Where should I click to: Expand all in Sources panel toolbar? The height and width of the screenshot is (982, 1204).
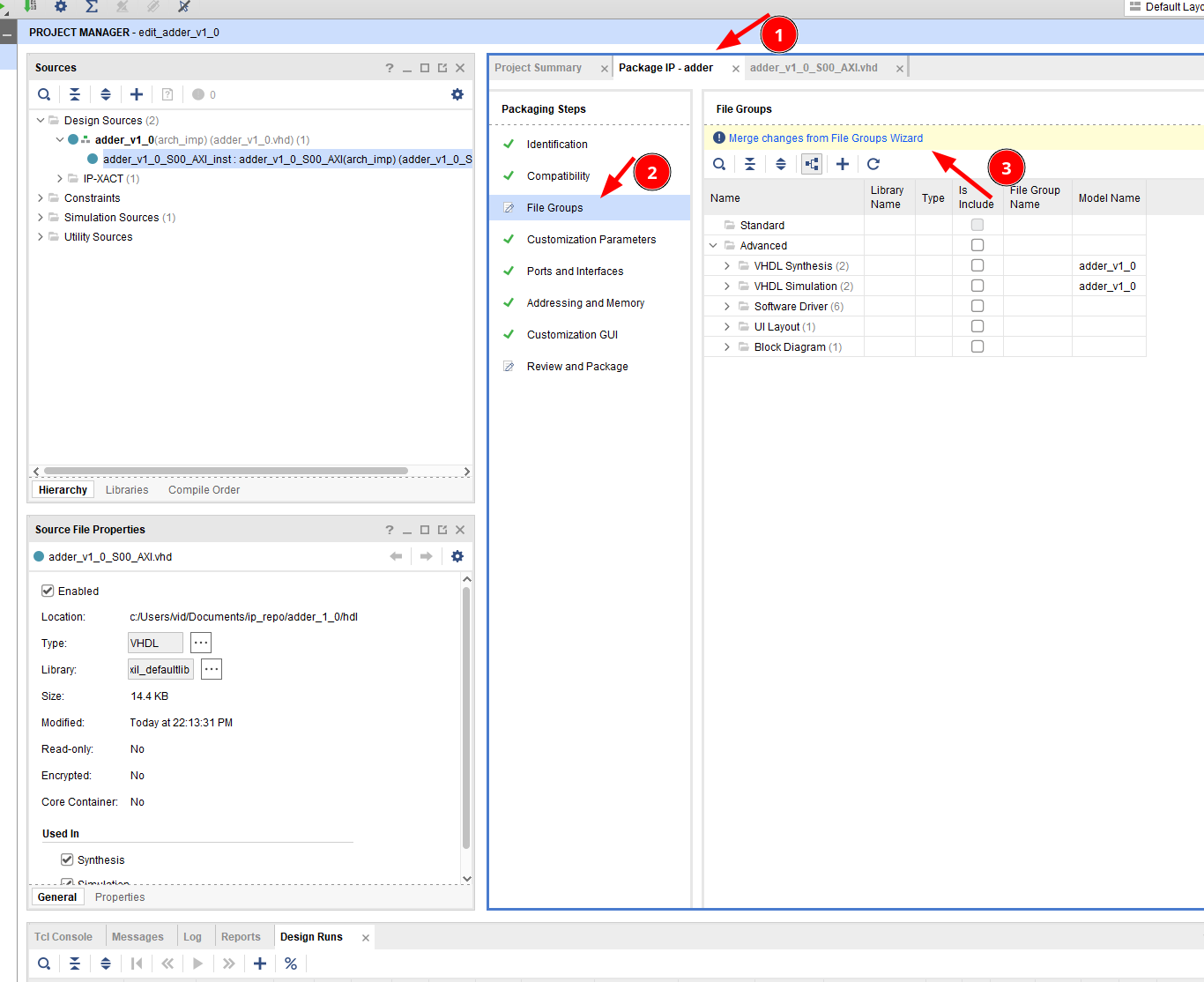(106, 94)
